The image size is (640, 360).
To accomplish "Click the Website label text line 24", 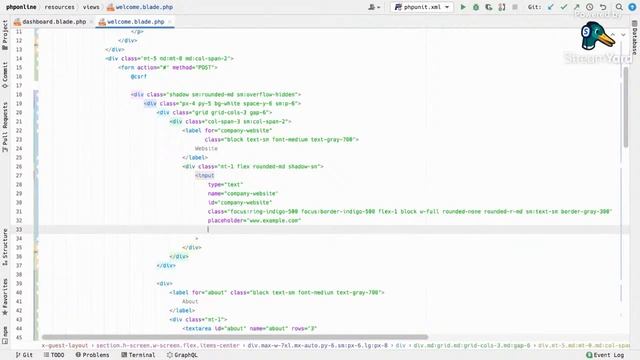I will pyautogui.click(x=206, y=149).
